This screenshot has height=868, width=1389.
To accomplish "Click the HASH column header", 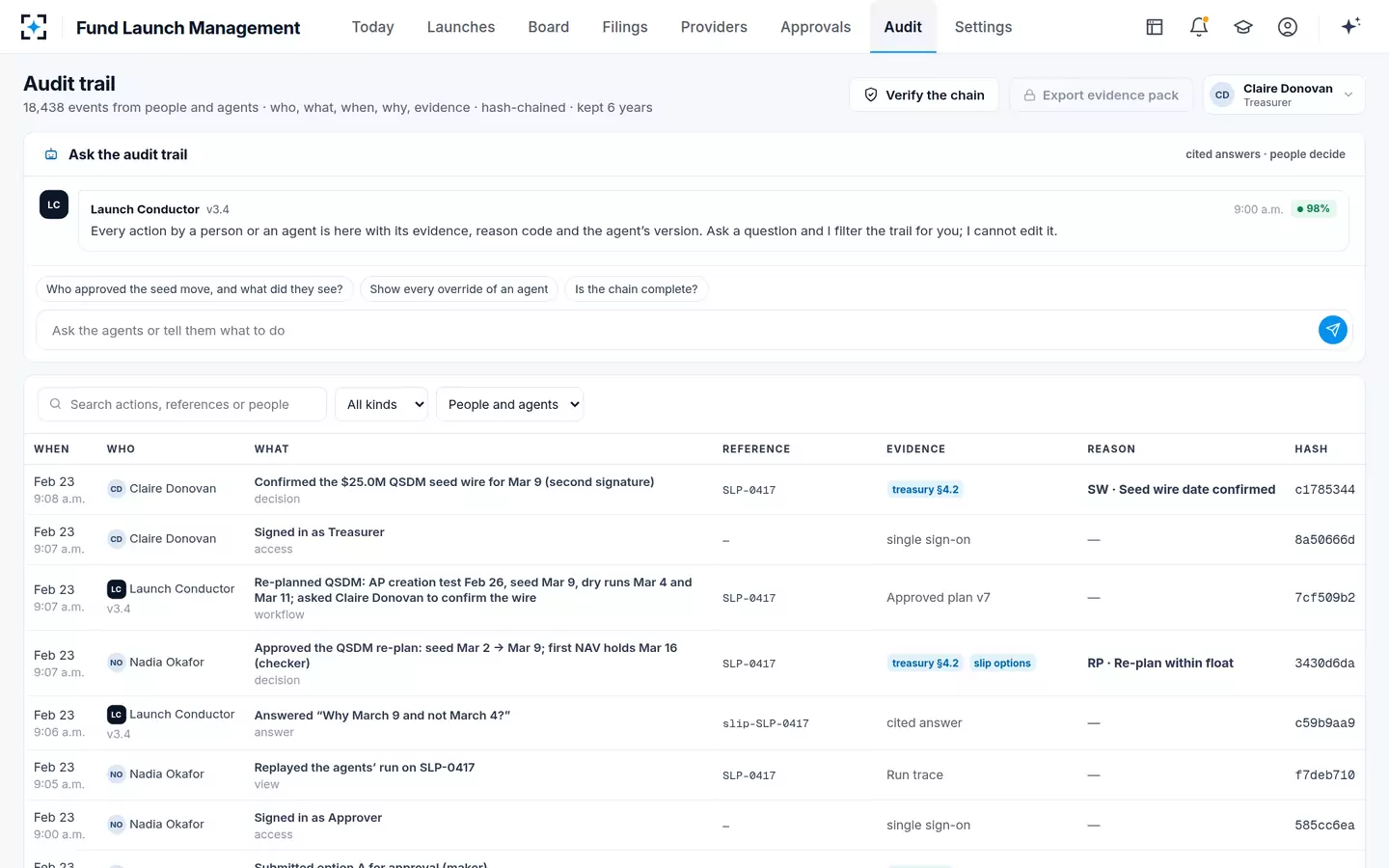I will point(1311,449).
